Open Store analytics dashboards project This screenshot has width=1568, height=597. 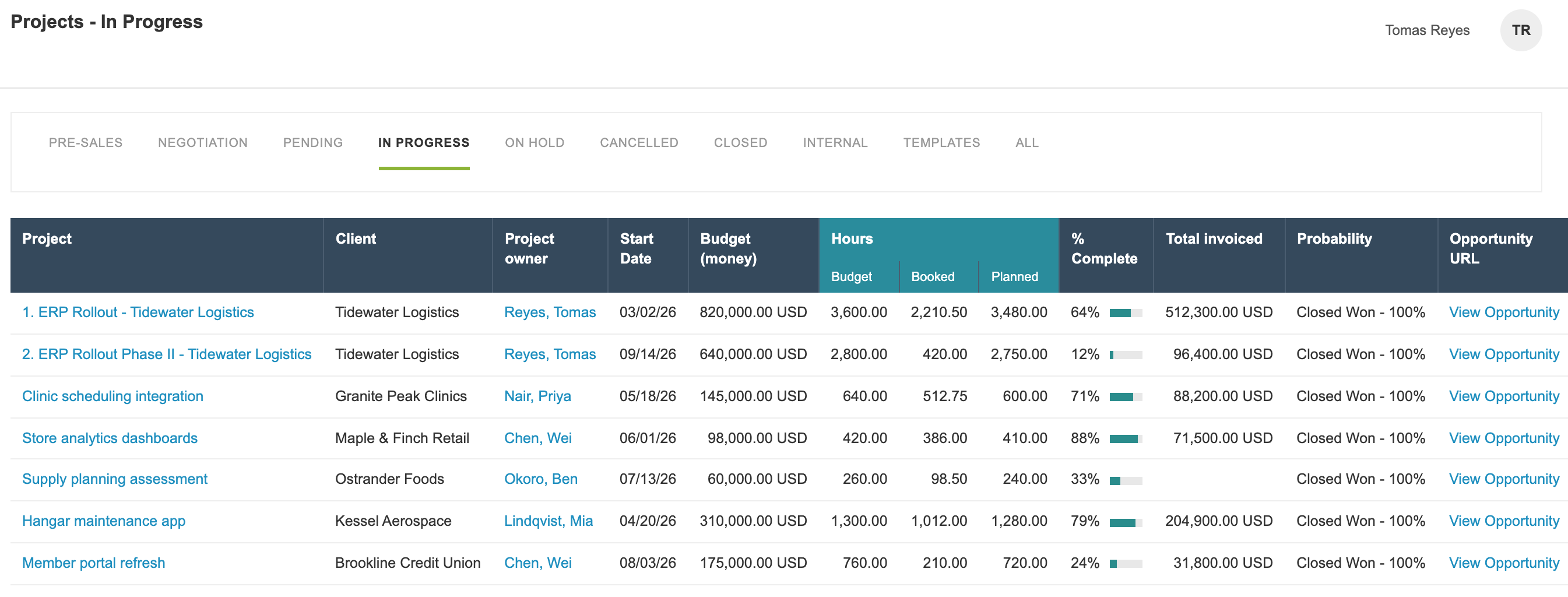click(110, 438)
